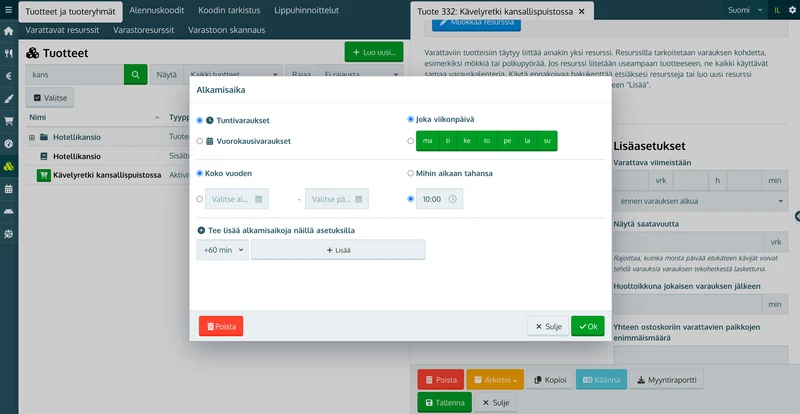Open the products cubes sidebar icon

8,166
